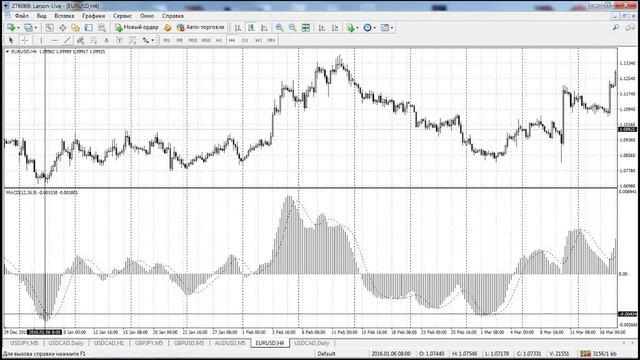The height and width of the screenshot is (360, 640).
Task: Open the Navigator folder-star icon
Action: (76, 28)
